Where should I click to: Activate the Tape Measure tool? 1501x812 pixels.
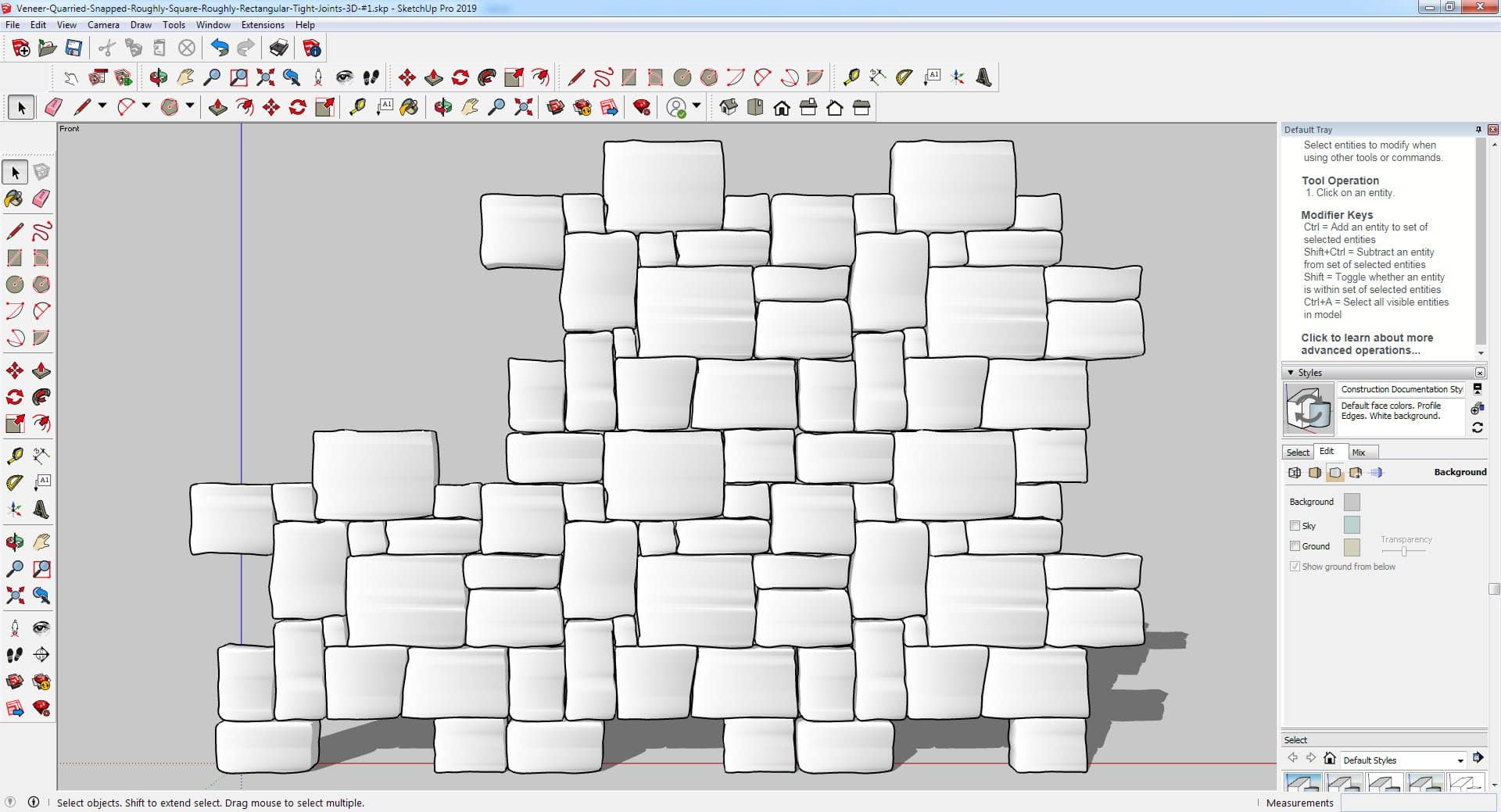[x=14, y=456]
